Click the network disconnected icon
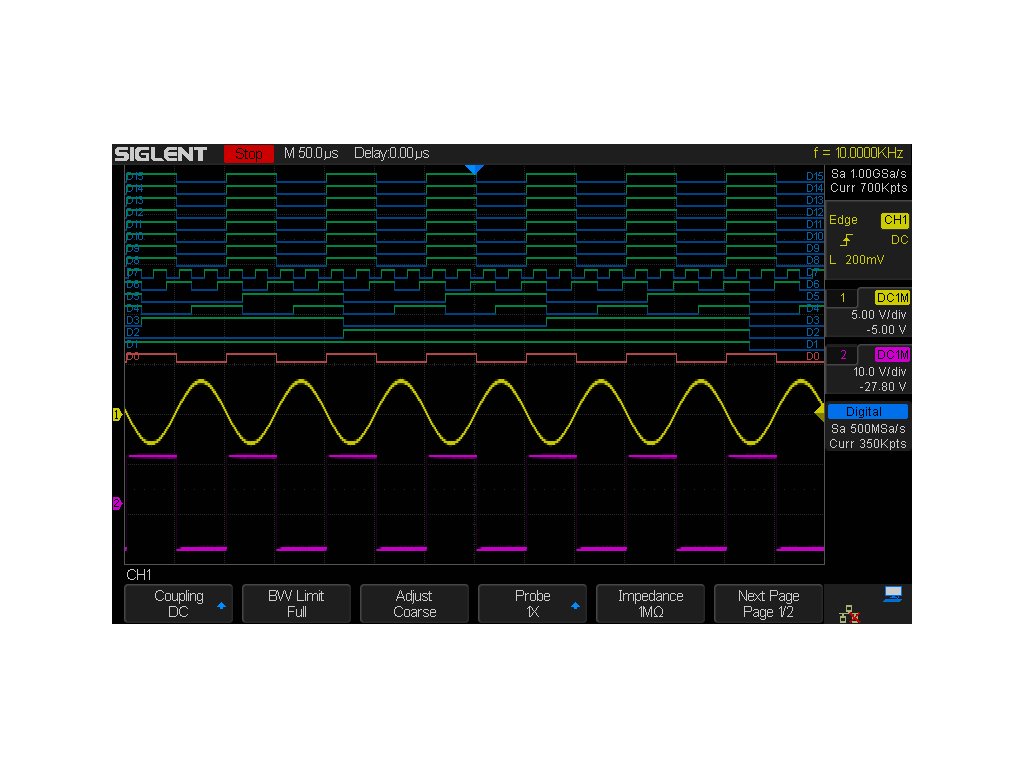Image resolution: width=1024 pixels, height=768 pixels. coord(849,614)
